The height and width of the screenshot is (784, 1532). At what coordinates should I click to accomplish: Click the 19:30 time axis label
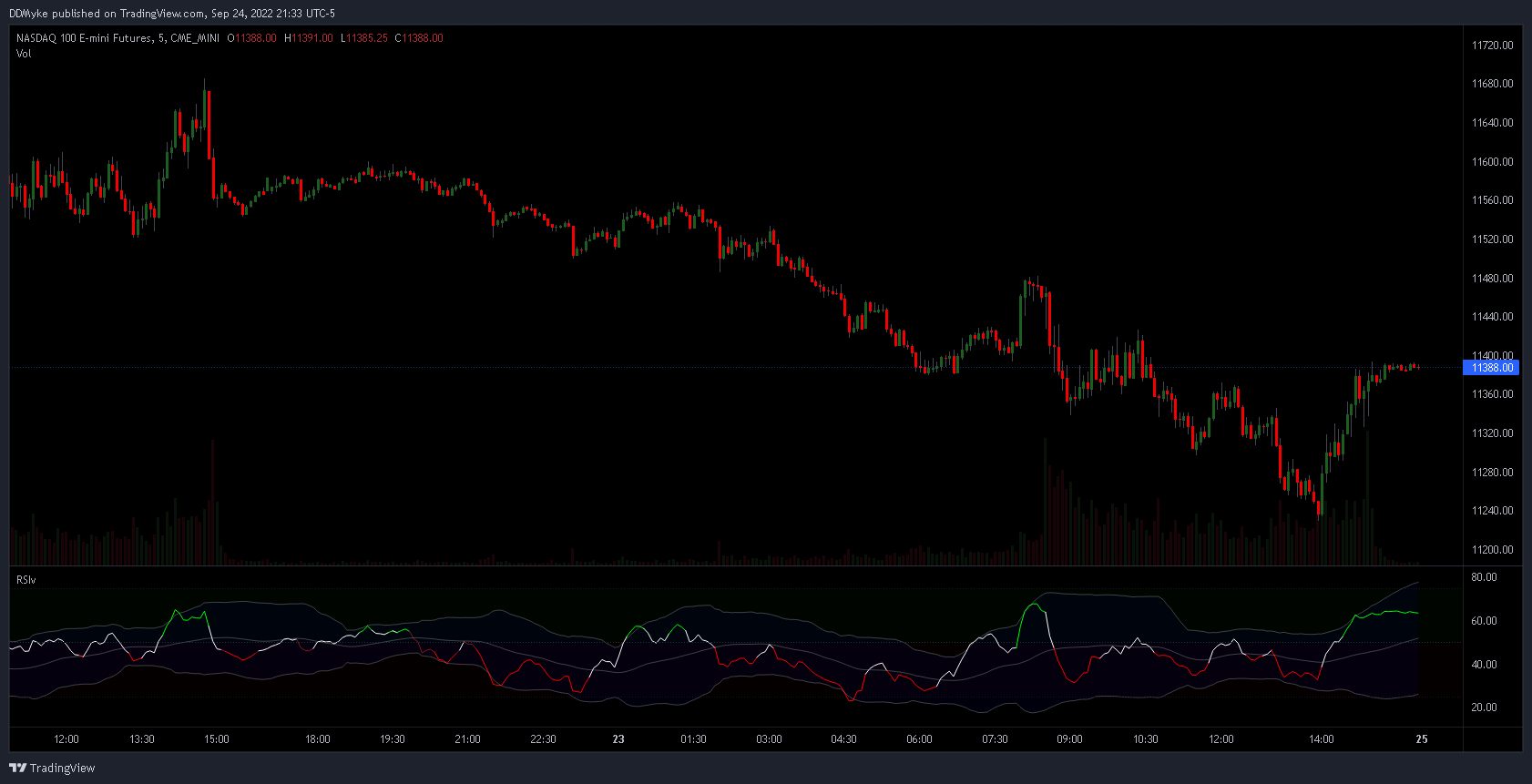(x=393, y=739)
